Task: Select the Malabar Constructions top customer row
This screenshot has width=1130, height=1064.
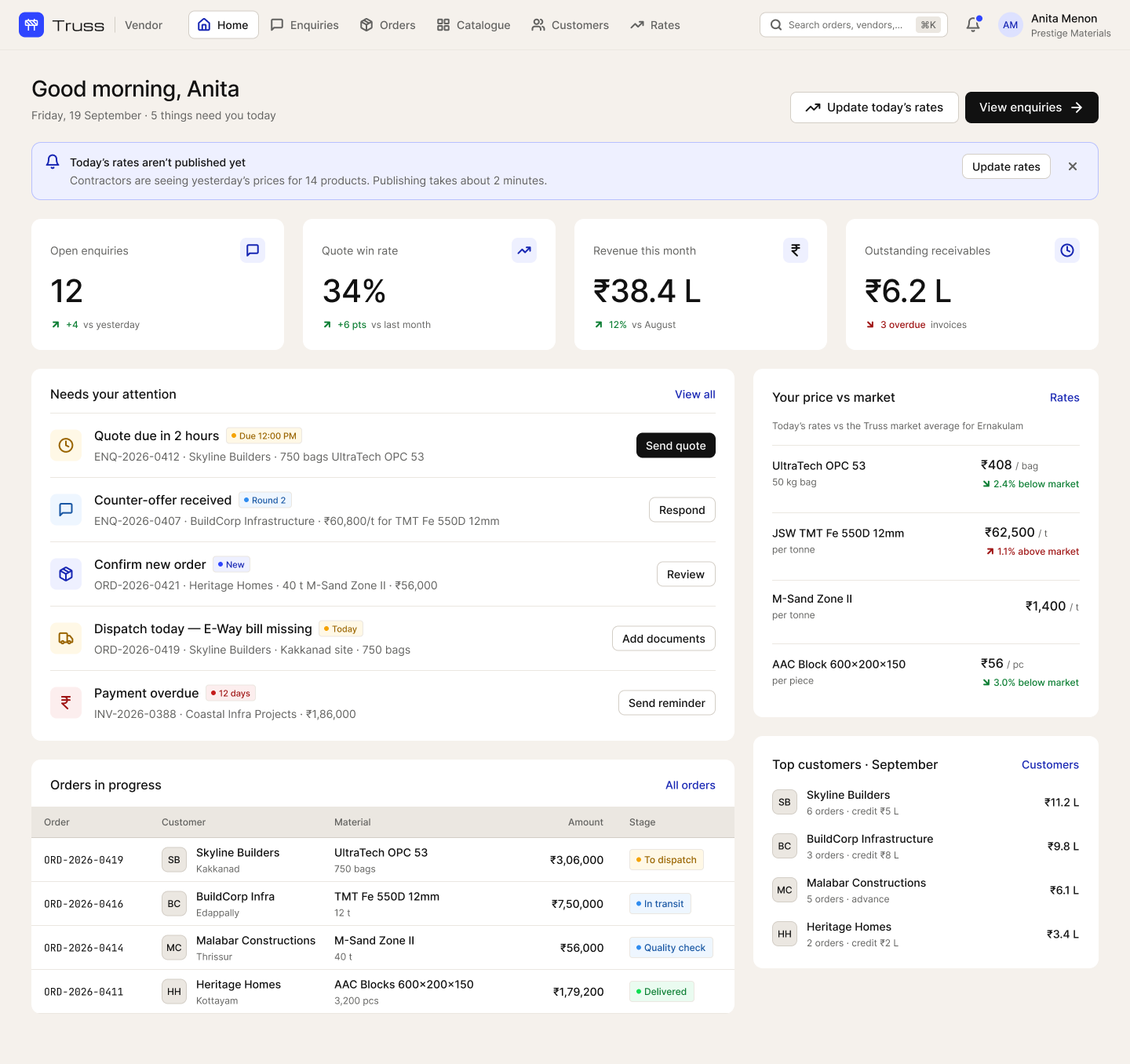Action: pyautogui.click(x=926, y=890)
